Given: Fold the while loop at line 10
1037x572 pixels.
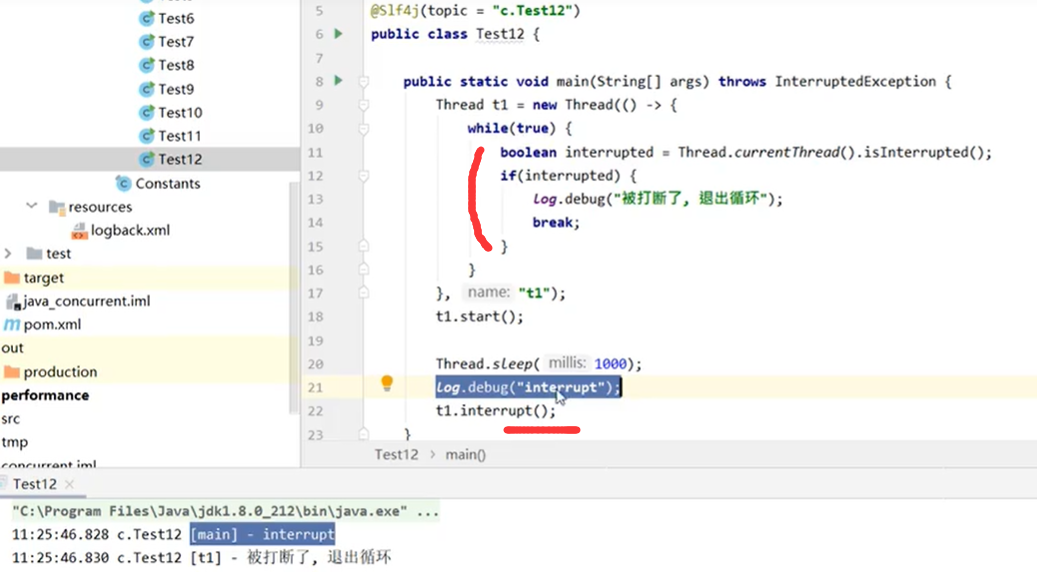Looking at the screenshot, I should (x=363, y=128).
